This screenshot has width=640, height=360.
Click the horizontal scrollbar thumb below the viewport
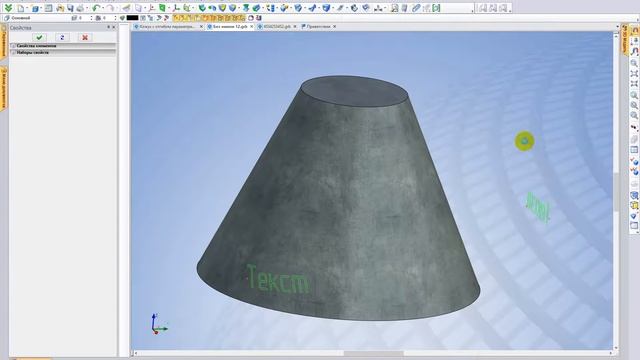coord(373,353)
